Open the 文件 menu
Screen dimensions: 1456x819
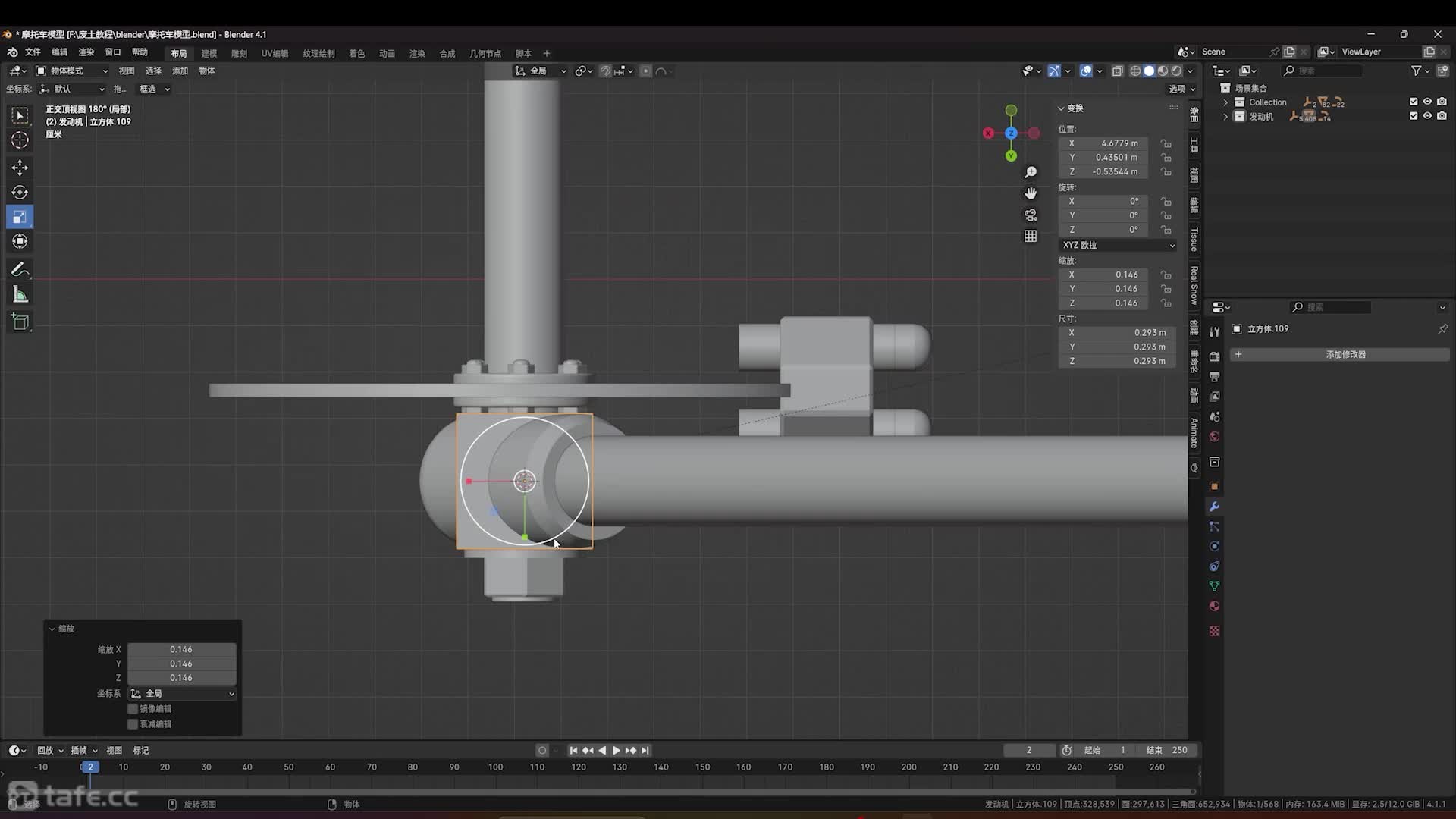33,52
